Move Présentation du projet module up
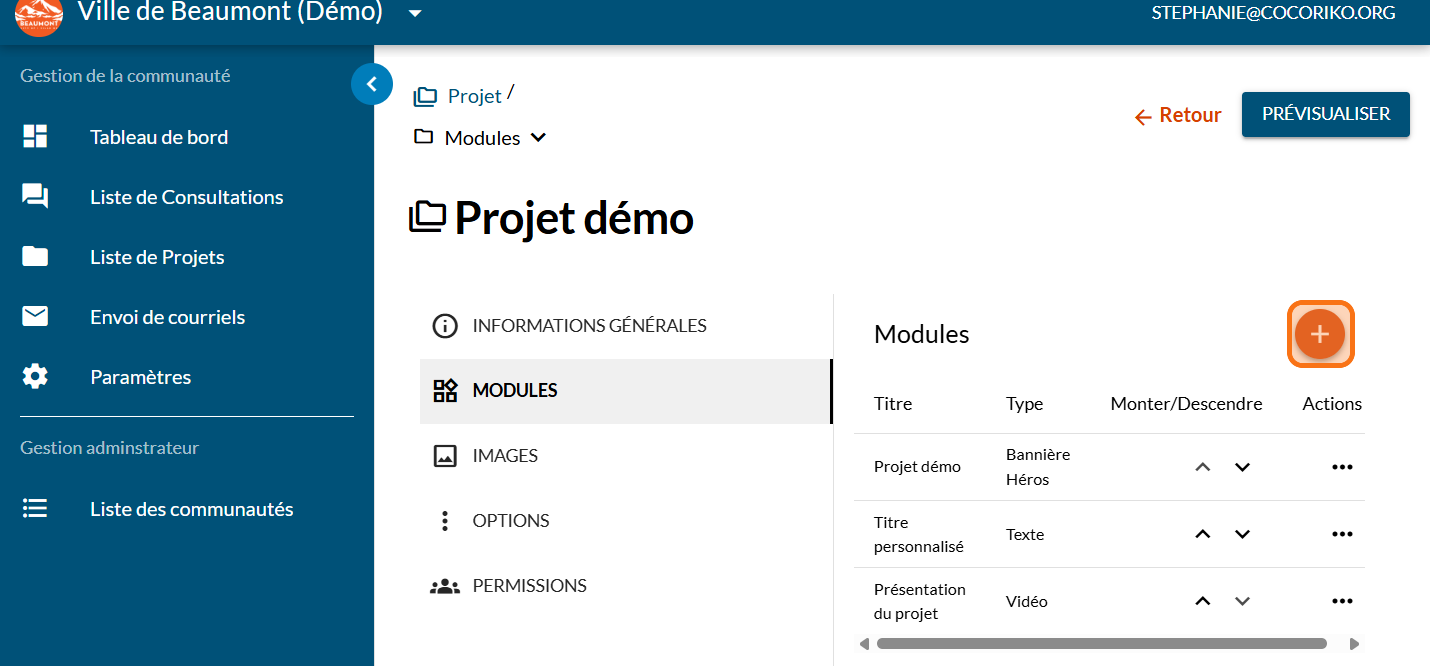The width and height of the screenshot is (1430, 666). tap(1203, 601)
